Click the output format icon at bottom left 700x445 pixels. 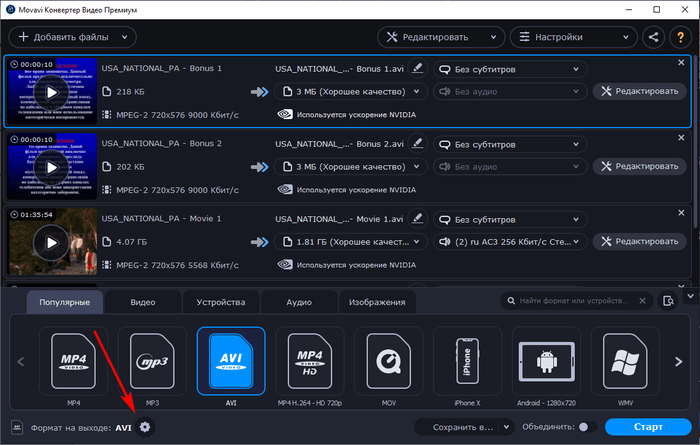(x=17, y=427)
